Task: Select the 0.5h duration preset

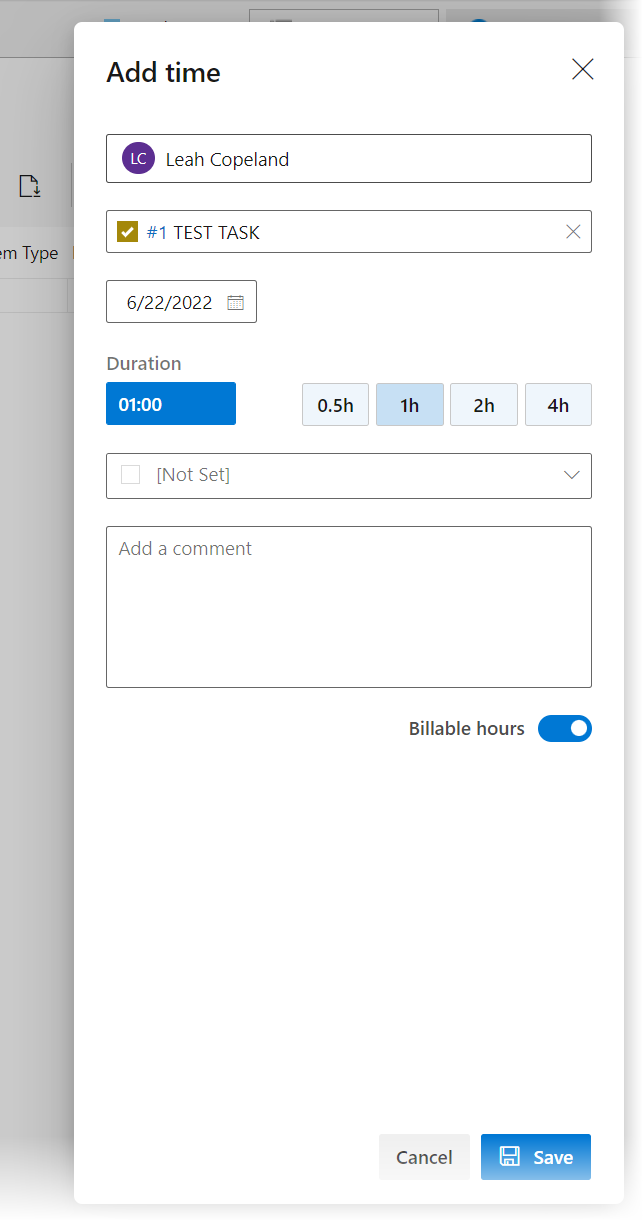Action: [336, 405]
